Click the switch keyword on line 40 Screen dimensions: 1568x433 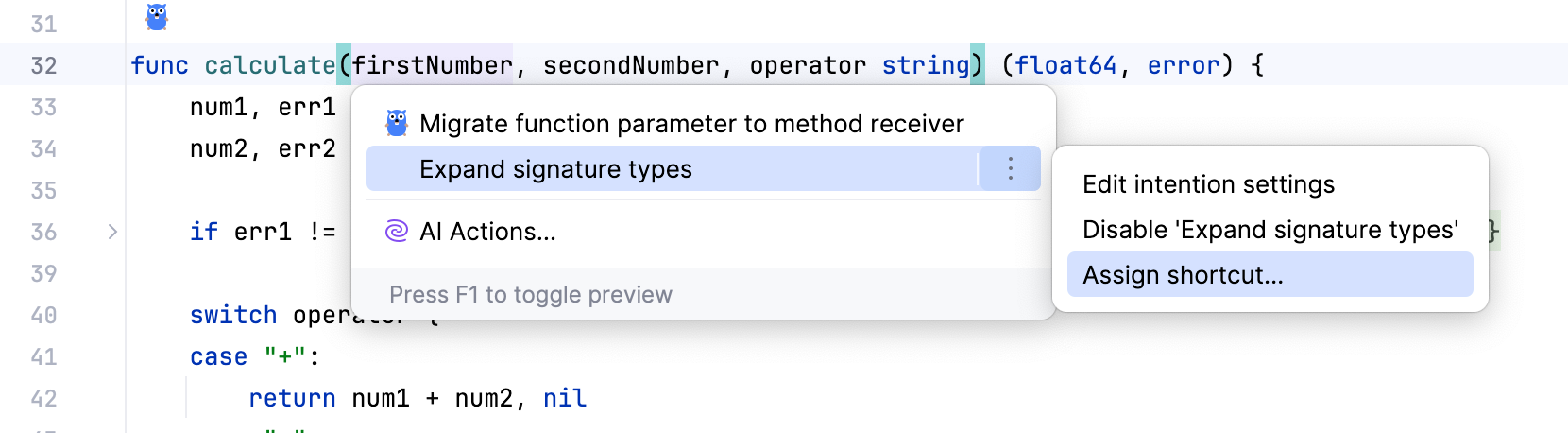pos(233,315)
